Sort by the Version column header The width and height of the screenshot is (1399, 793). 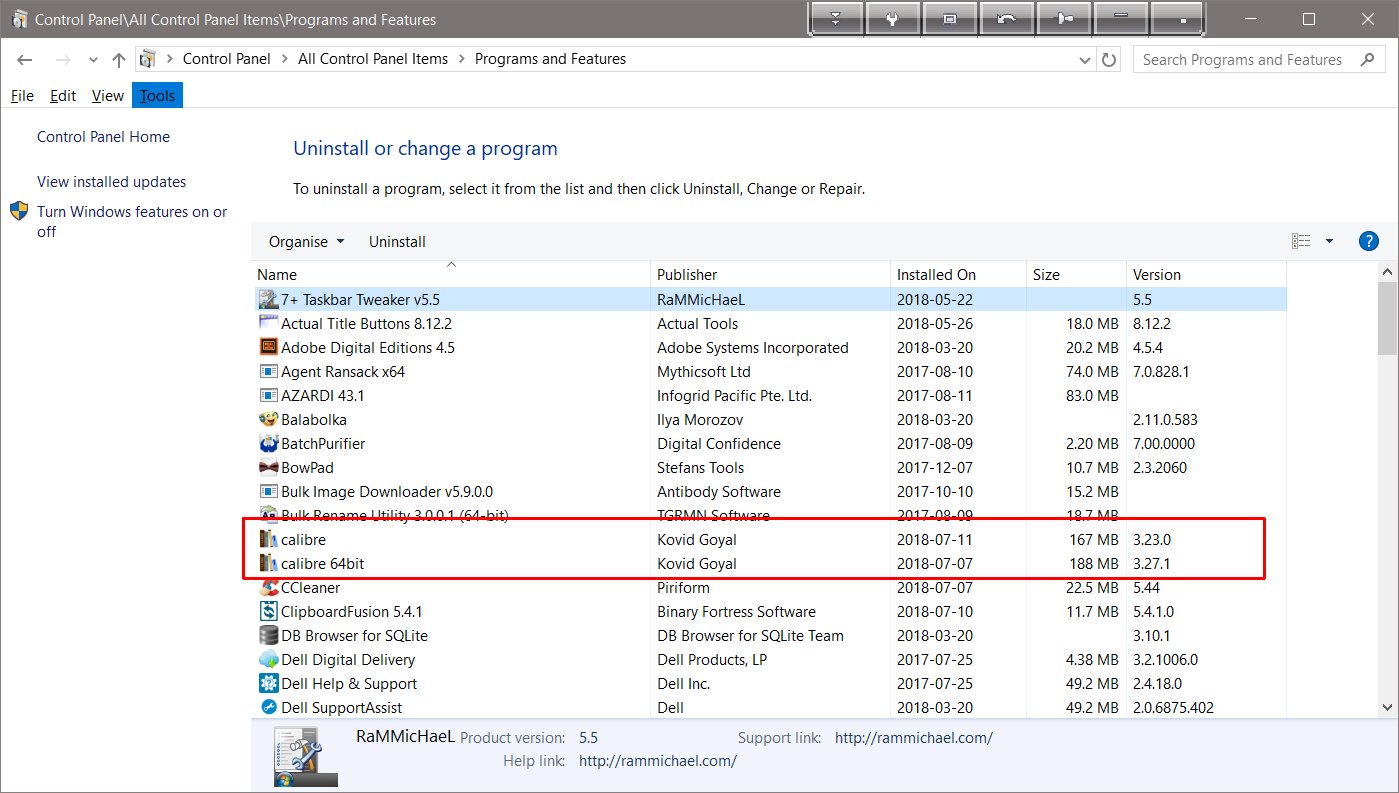click(x=1205, y=274)
